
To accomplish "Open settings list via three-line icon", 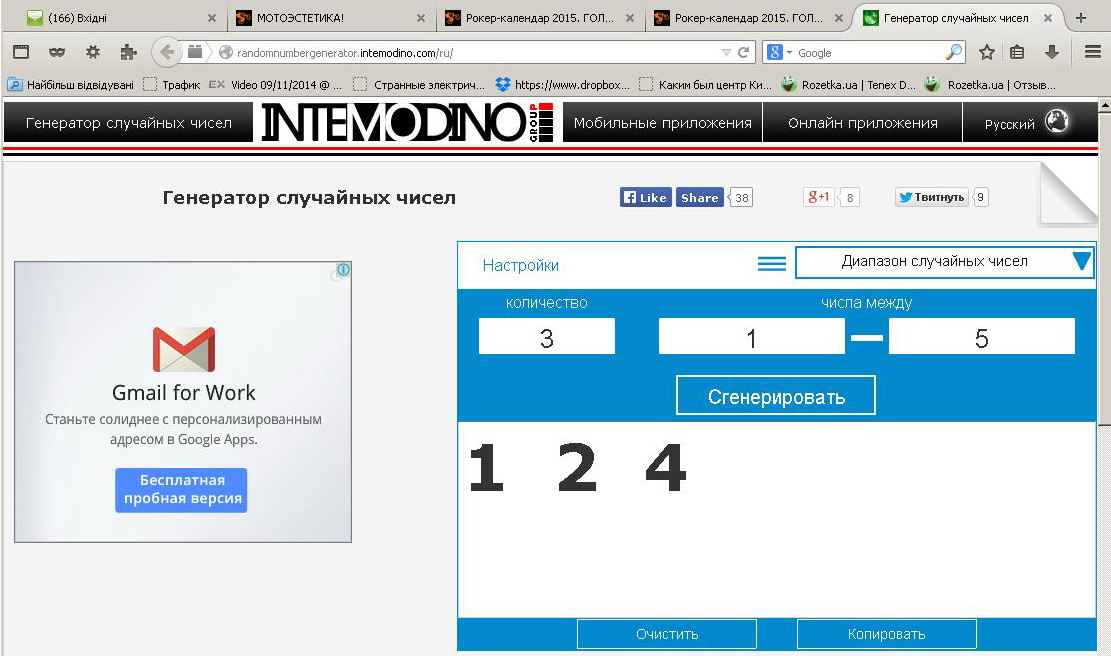I will [x=771, y=264].
